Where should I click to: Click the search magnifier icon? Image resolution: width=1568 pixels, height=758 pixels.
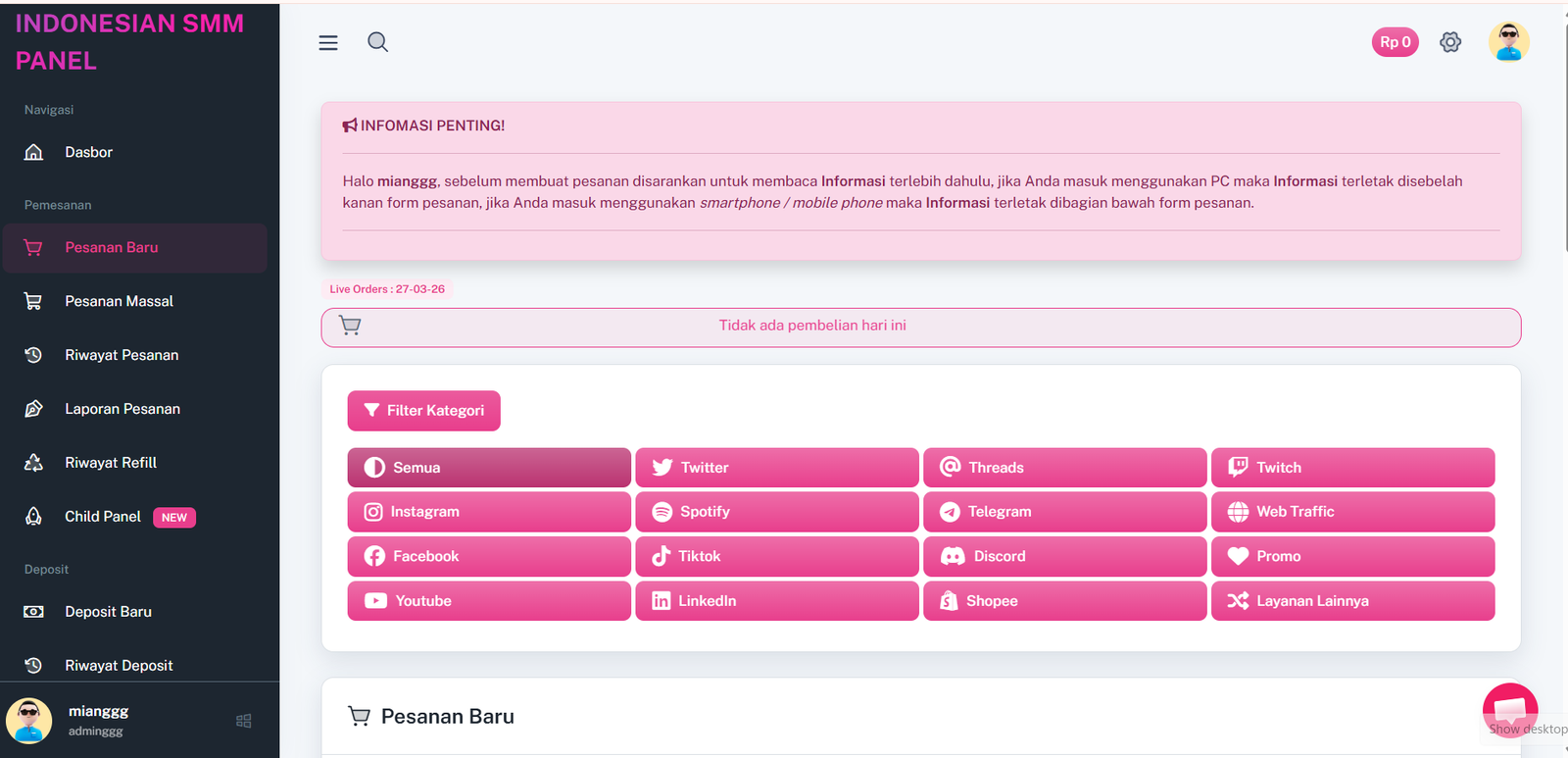pos(377,42)
